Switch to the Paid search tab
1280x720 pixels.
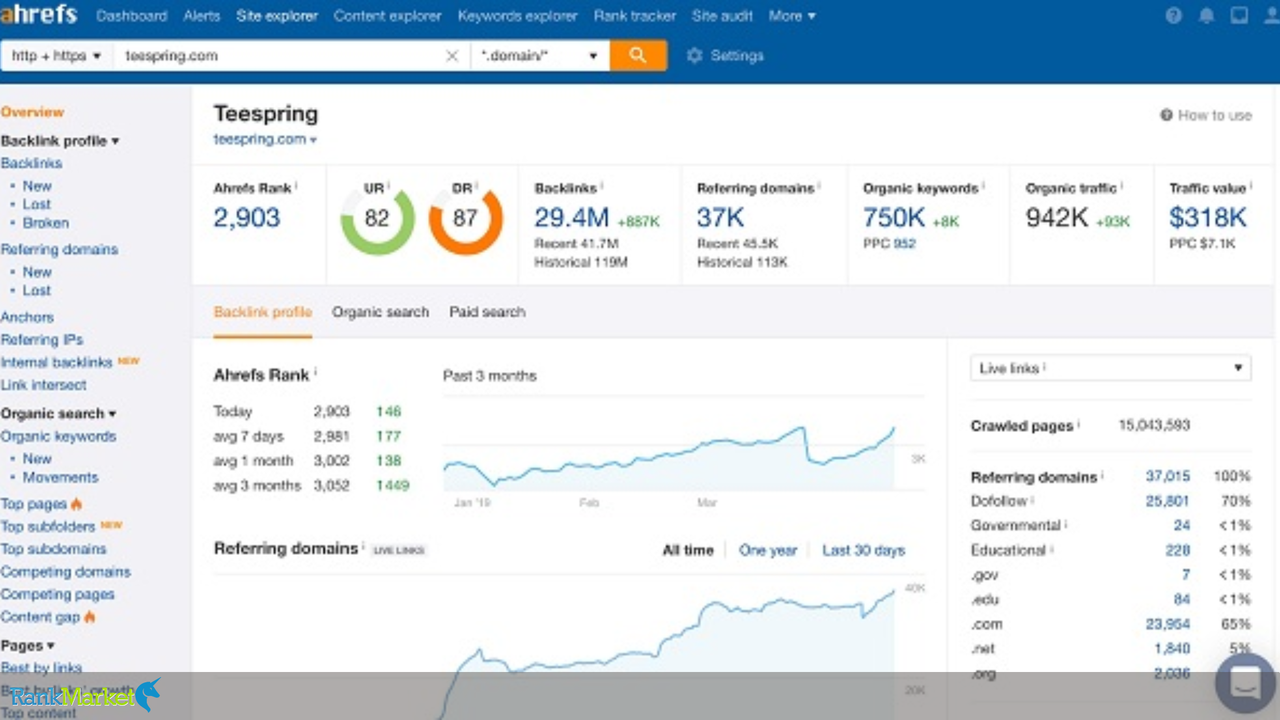[487, 312]
